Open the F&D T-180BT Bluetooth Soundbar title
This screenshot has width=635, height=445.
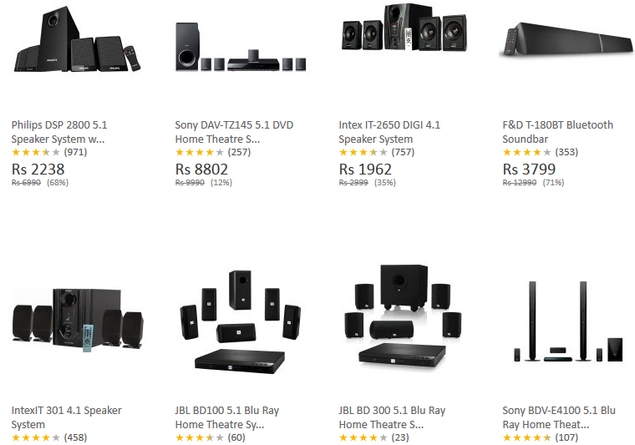(x=558, y=132)
